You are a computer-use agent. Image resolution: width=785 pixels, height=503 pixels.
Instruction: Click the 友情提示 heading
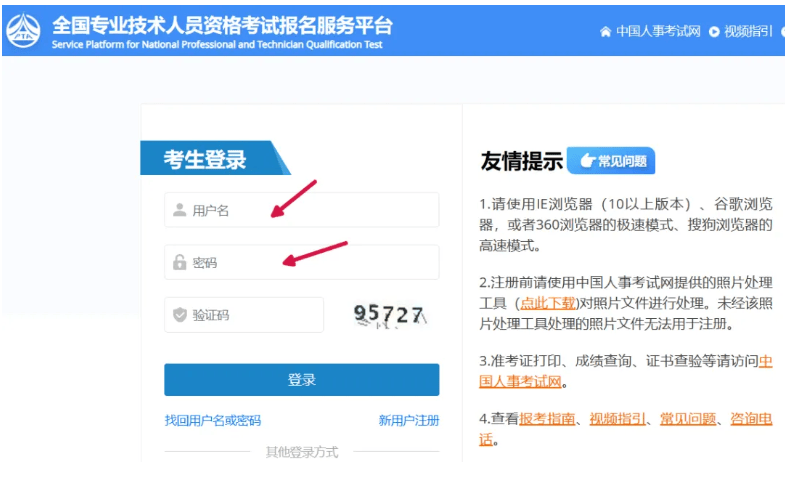coord(522,161)
